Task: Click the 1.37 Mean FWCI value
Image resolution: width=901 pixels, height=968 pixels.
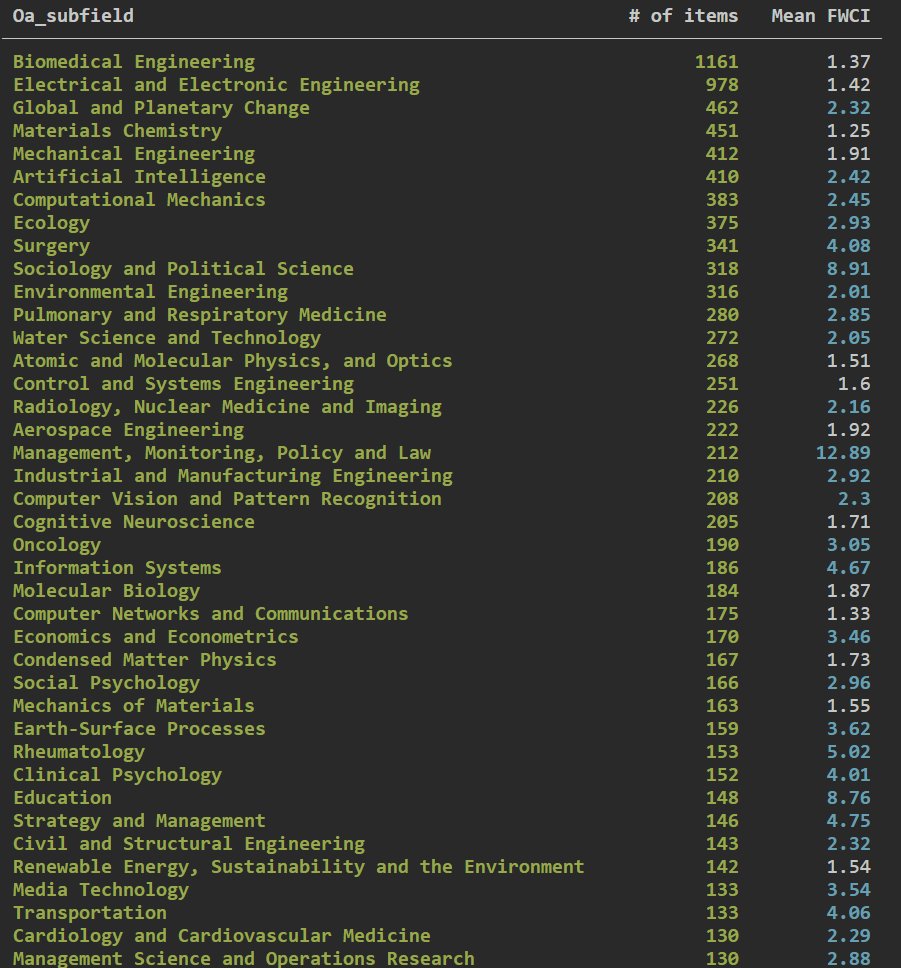Action: pos(849,62)
